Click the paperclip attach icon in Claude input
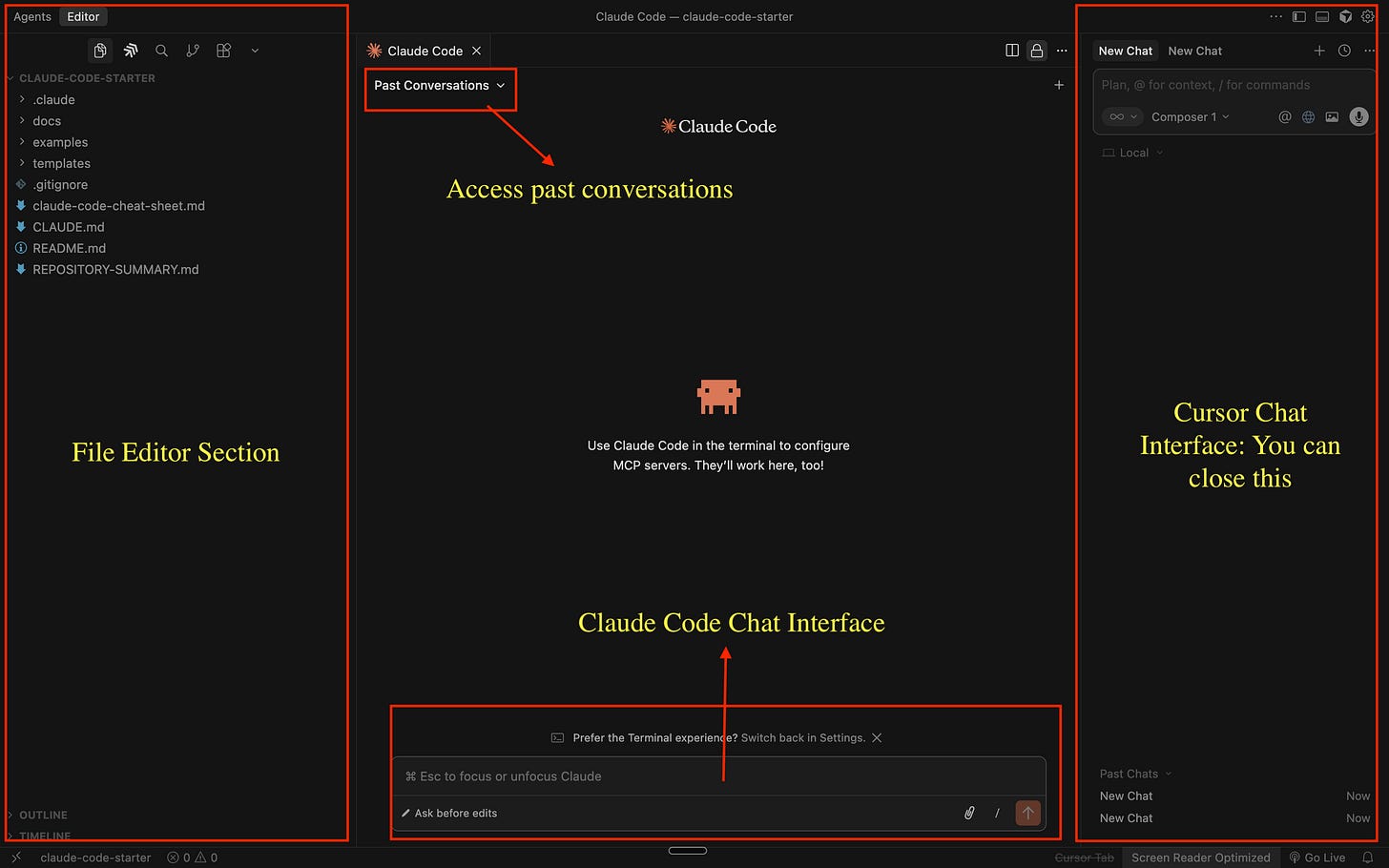The width and height of the screenshot is (1389, 868). pos(969,812)
